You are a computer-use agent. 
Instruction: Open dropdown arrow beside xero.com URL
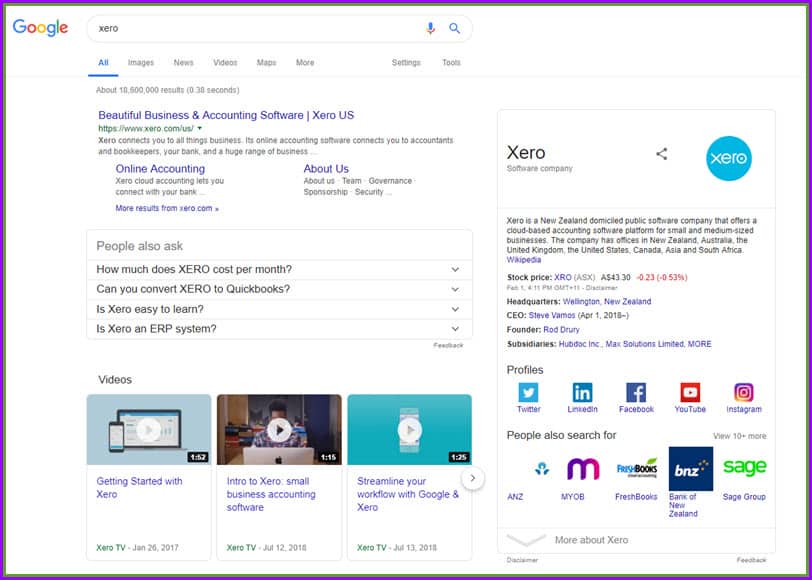pyautogui.click(x=200, y=128)
